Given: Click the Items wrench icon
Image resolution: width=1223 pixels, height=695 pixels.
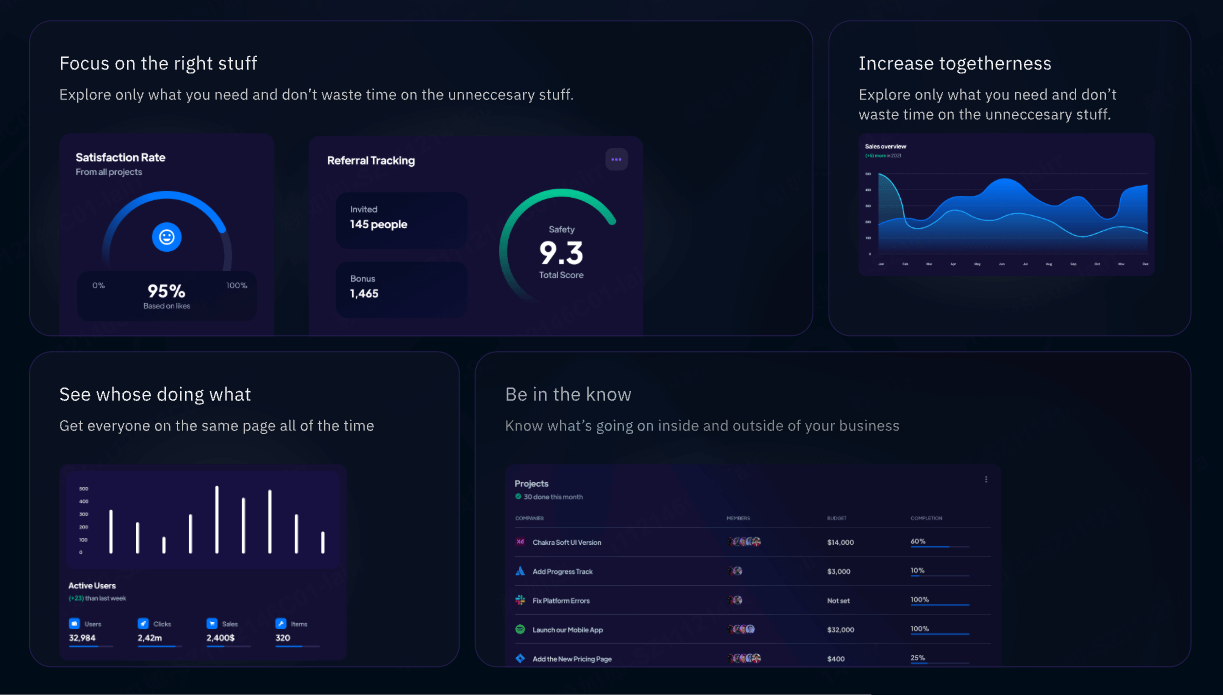Looking at the screenshot, I should pyautogui.click(x=281, y=623).
